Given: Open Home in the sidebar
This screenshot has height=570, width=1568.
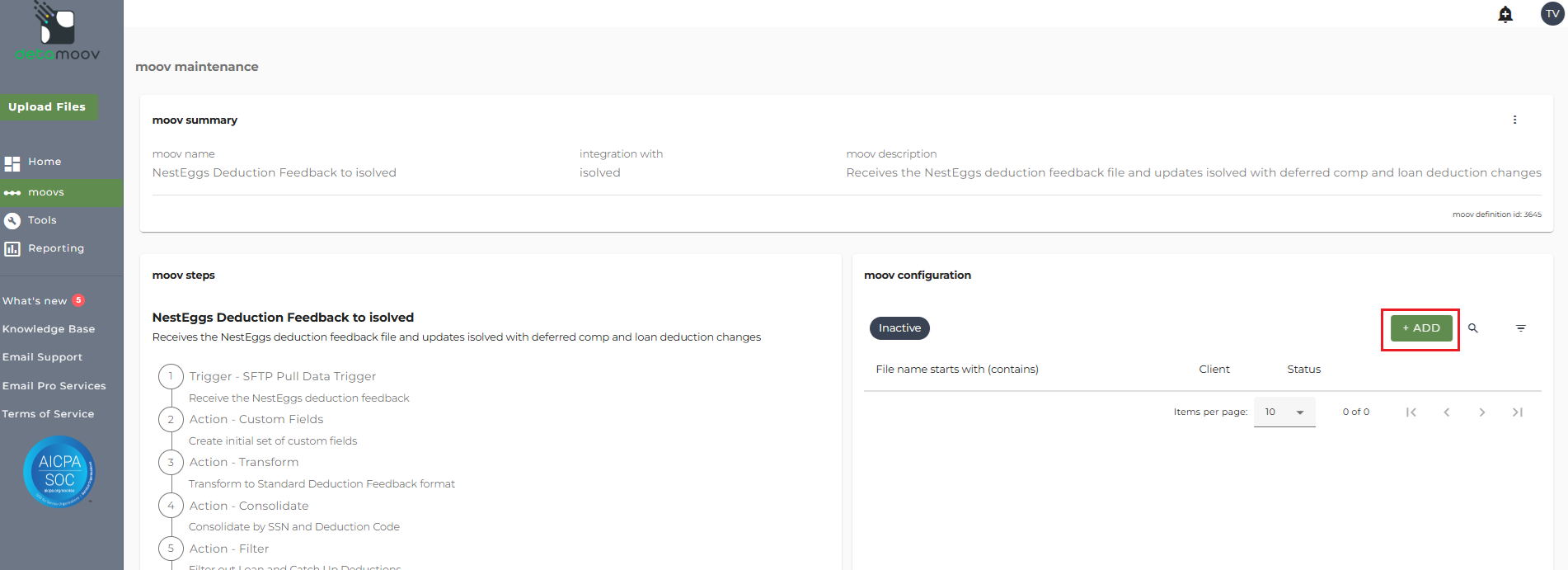Looking at the screenshot, I should [x=45, y=162].
